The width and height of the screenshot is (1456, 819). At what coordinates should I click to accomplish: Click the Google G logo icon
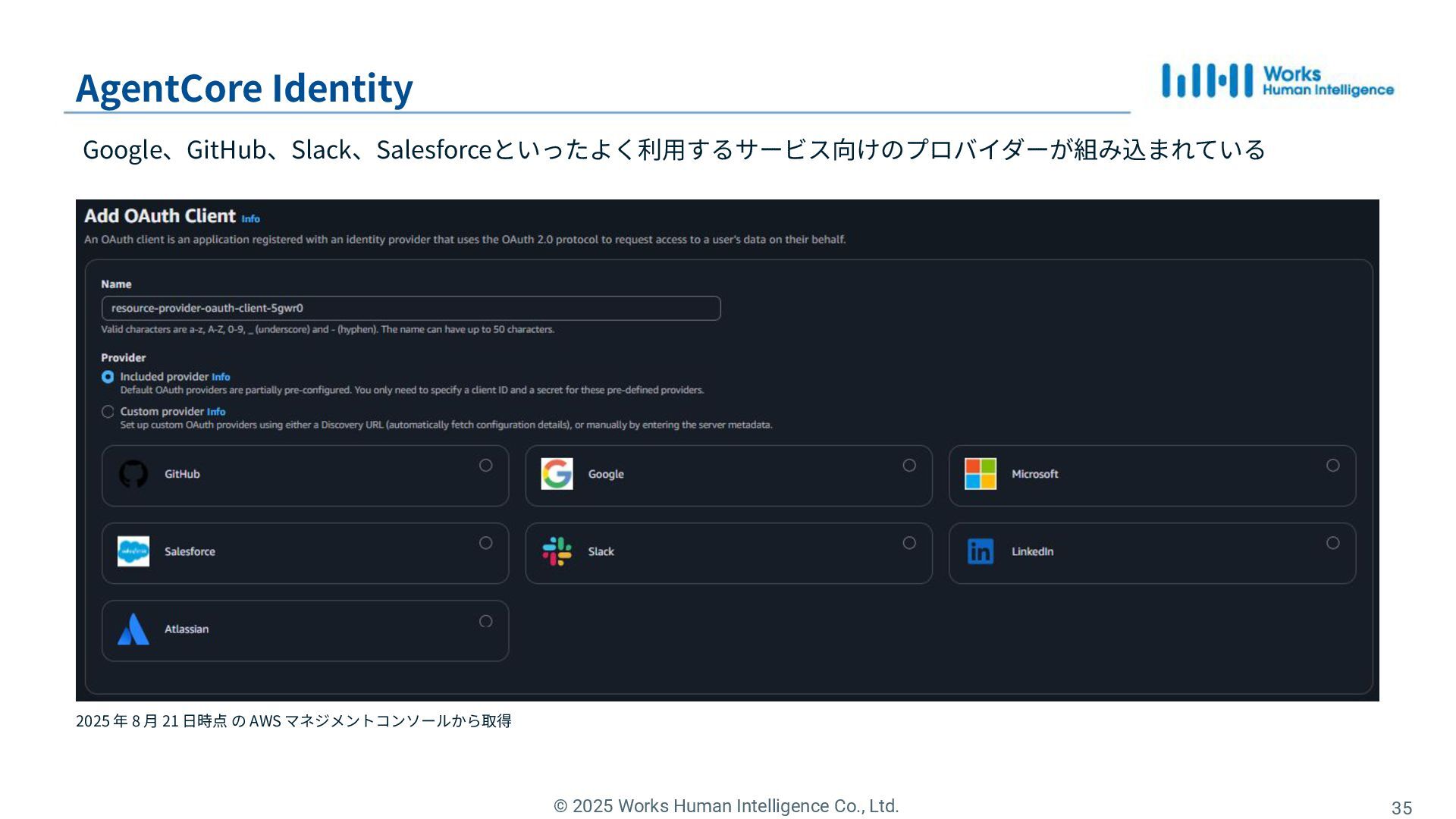pyautogui.click(x=557, y=474)
